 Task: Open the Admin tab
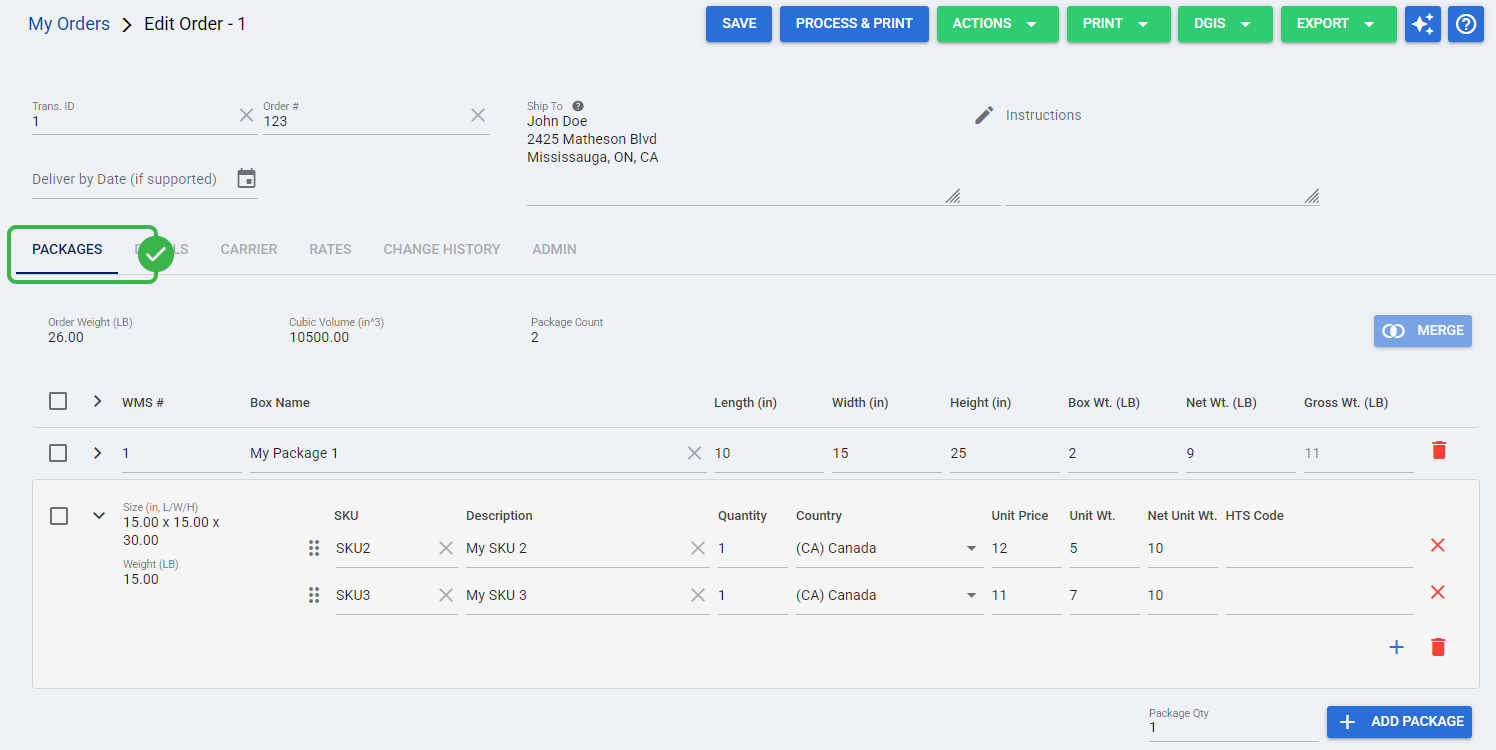coord(554,249)
